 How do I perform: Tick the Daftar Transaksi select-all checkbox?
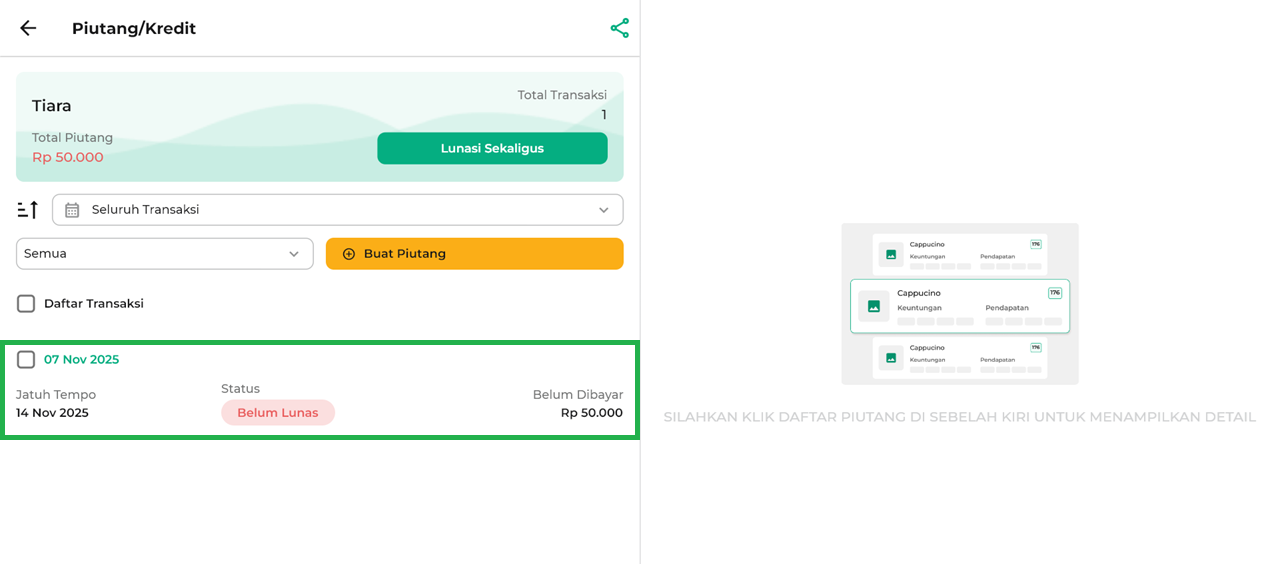pyautogui.click(x=26, y=303)
